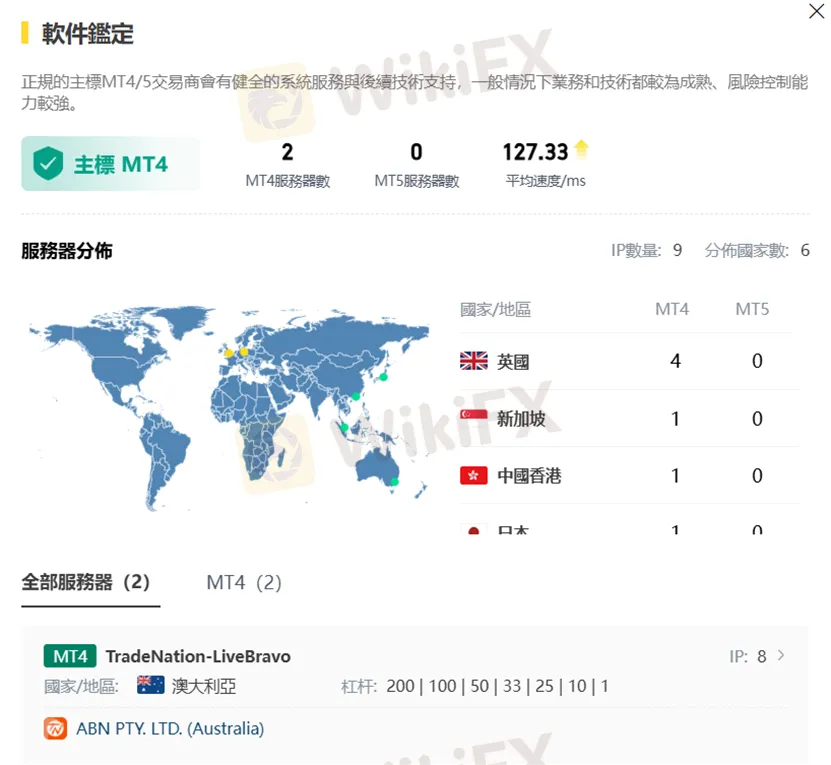This screenshot has width=831, height=765.
Task: Click the green shield MT4 badge icon
Action: tap(47, 164)
